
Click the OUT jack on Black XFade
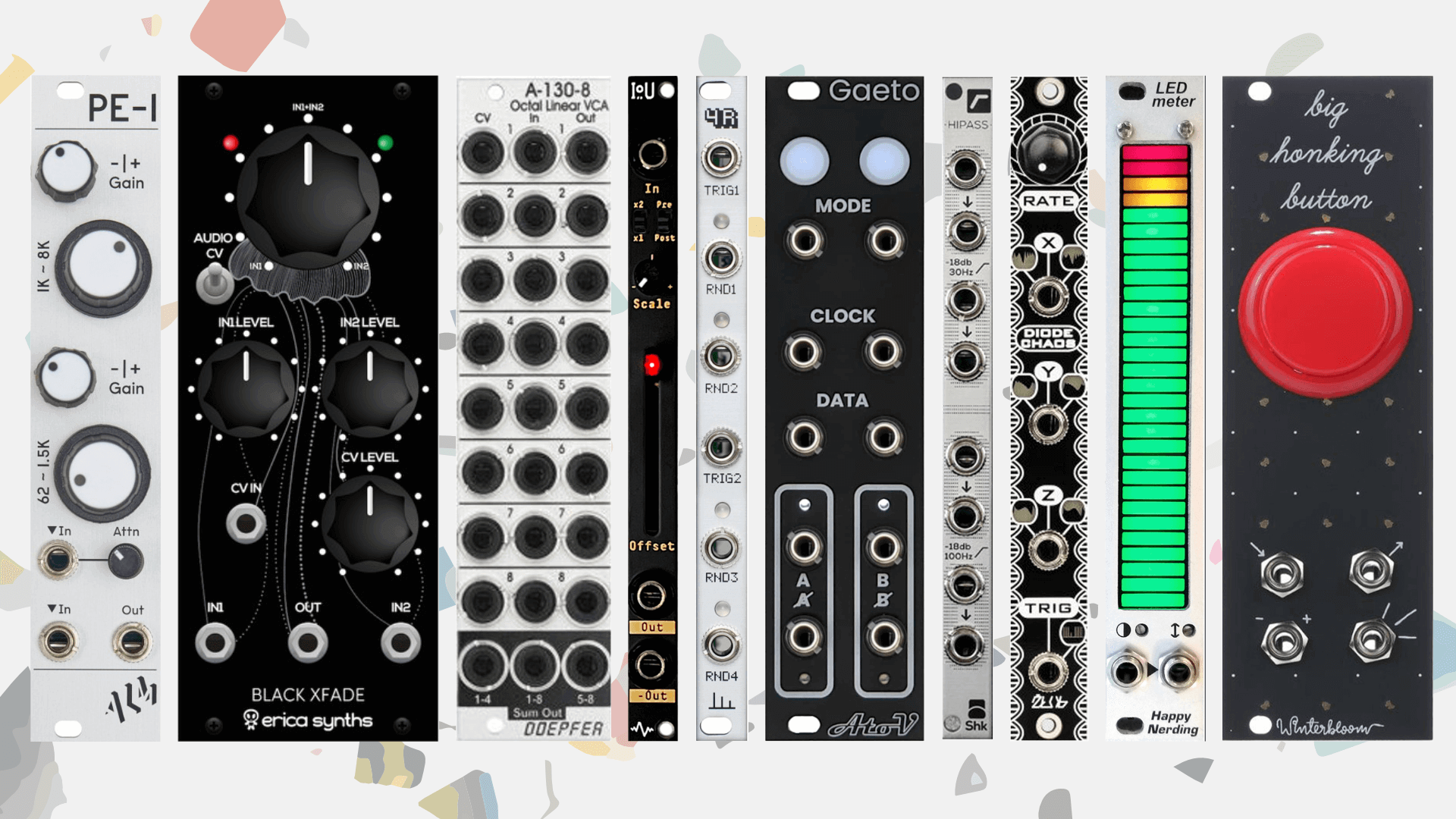pyautogui.click(x=307, y=643)
